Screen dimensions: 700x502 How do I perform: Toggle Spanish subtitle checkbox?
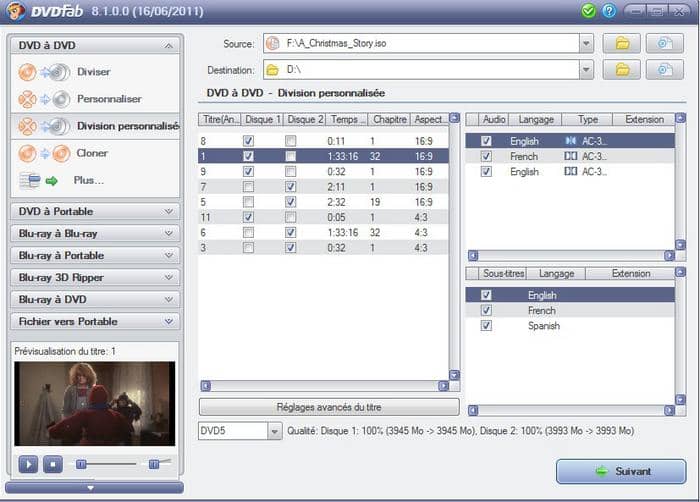click(486, 326)
